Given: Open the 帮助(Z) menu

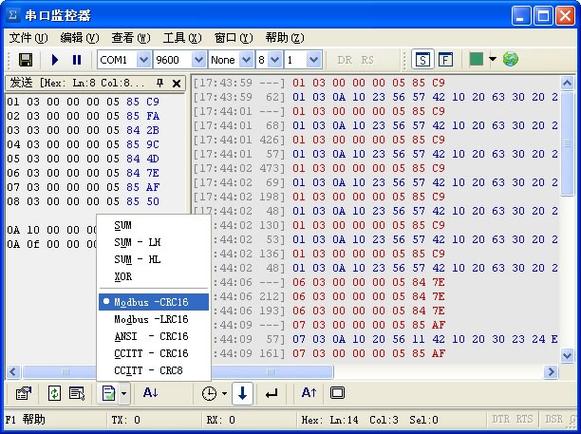Looking at the screenshot, I should click(285, 38).
